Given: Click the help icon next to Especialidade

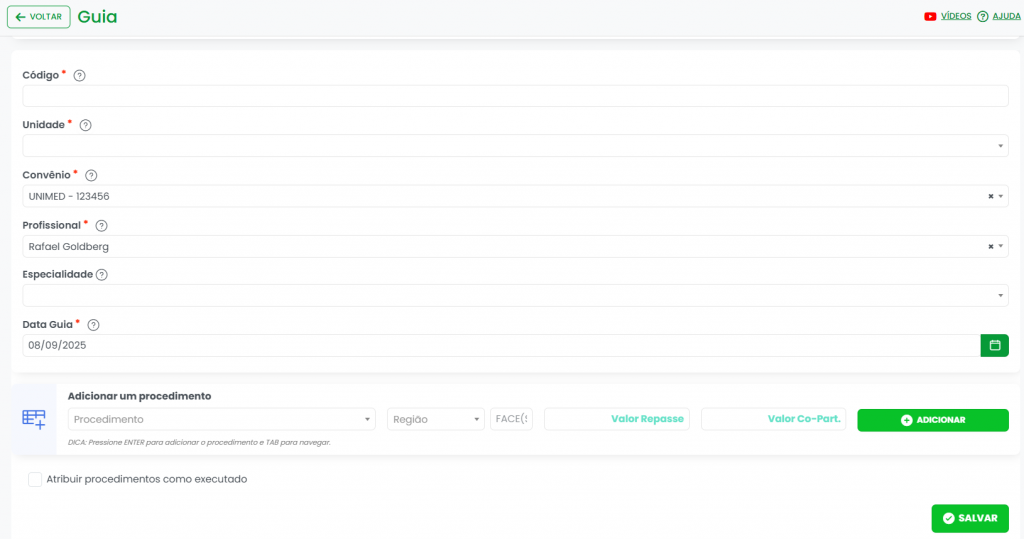Looking at the screenshot, I should [101, 275].
